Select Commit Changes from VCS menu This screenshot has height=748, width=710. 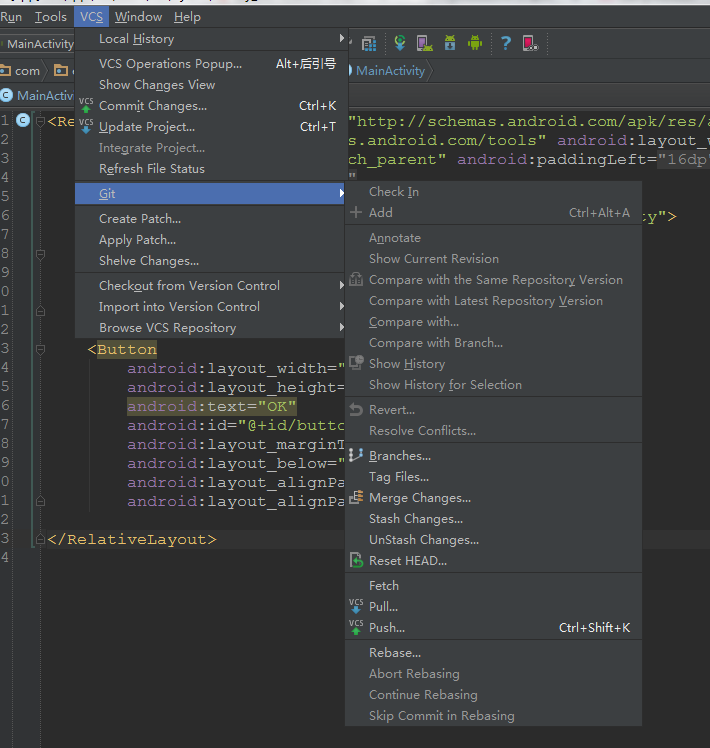pos(153,106)
